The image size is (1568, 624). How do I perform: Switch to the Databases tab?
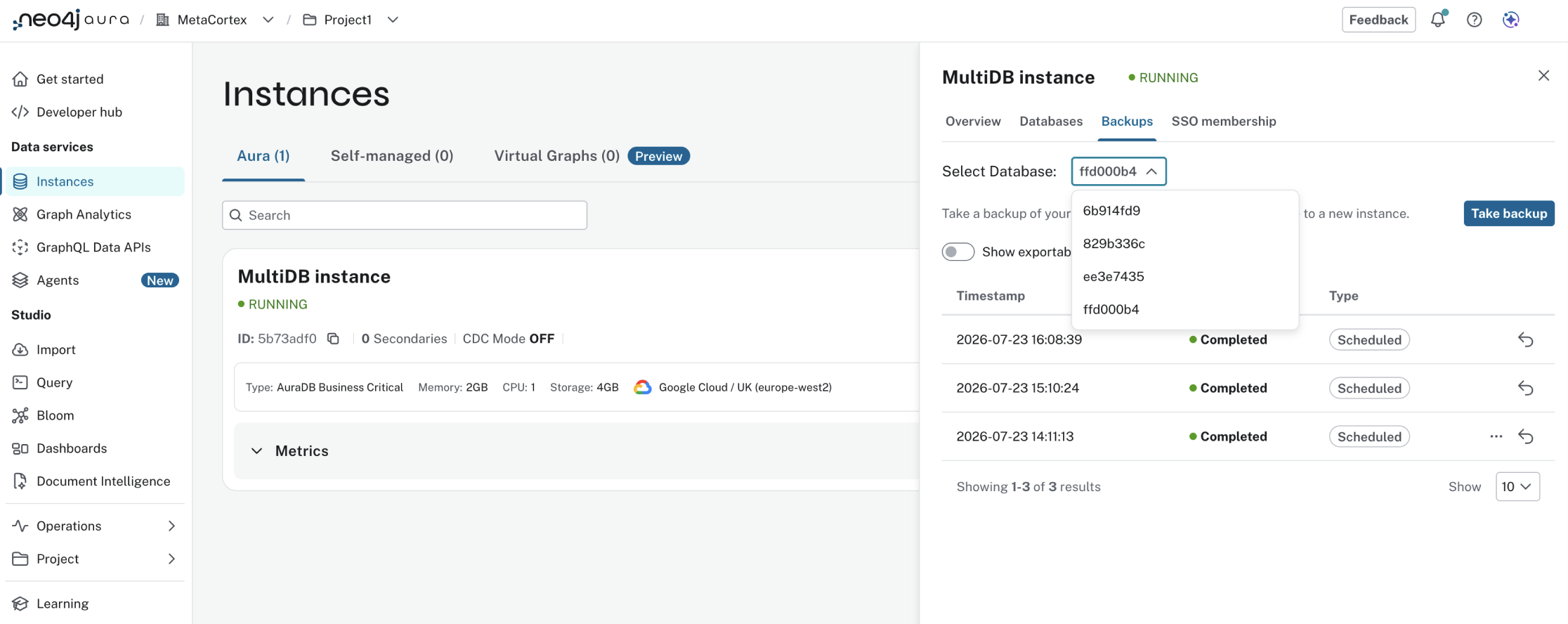coord(1051,122)
